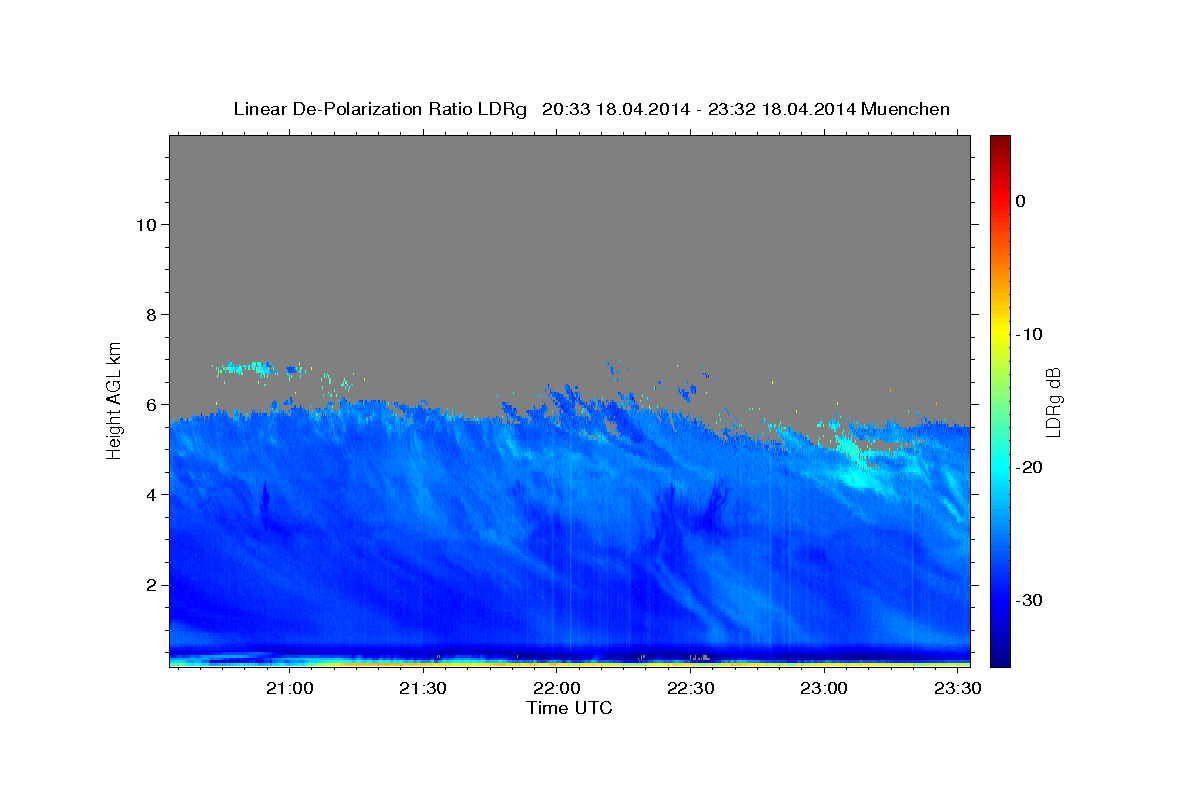Click the 22:30 time tick label
The height and width of the screenshot is (800, 1200).
pos(690,688)
